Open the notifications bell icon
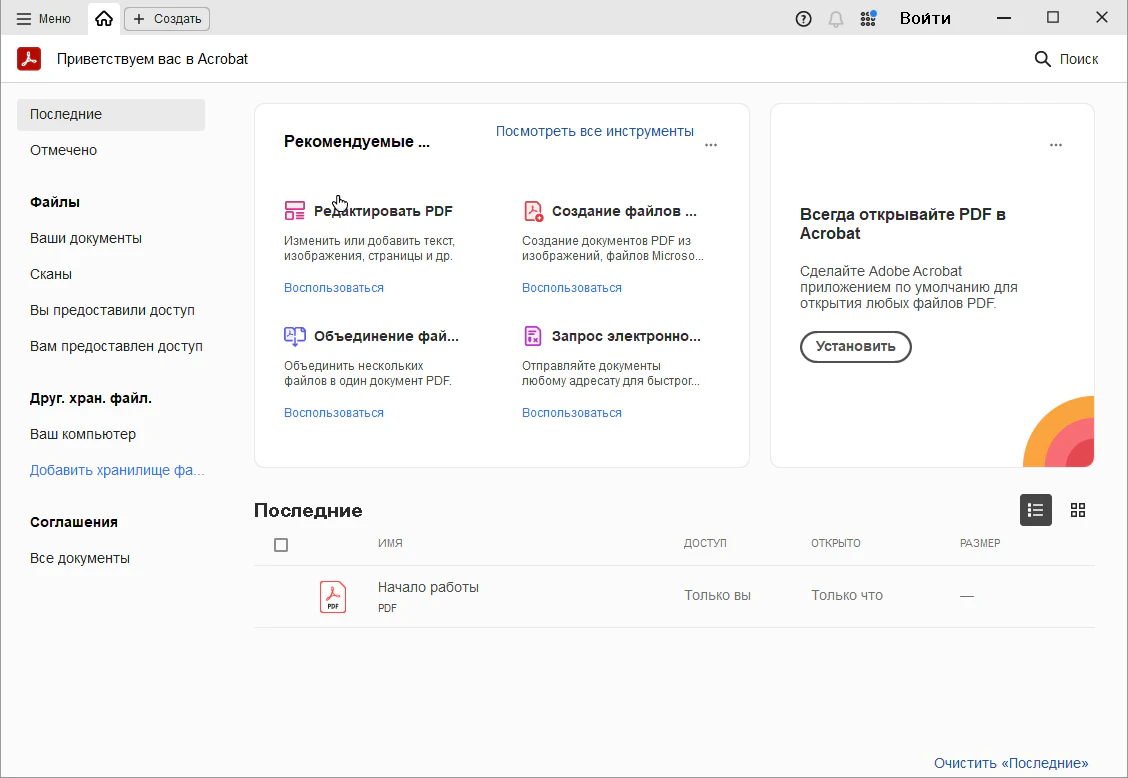1128x778 pixels. pyautogui.click(x=836, y=18)
